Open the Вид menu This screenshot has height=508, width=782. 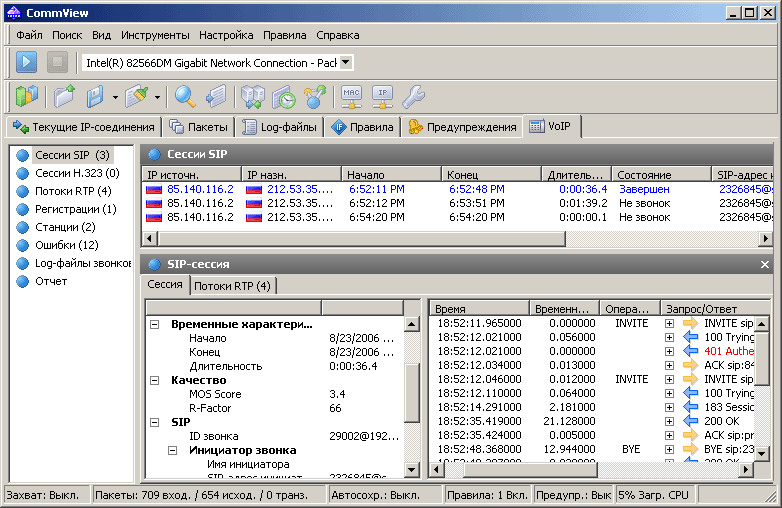pos(101,35)
